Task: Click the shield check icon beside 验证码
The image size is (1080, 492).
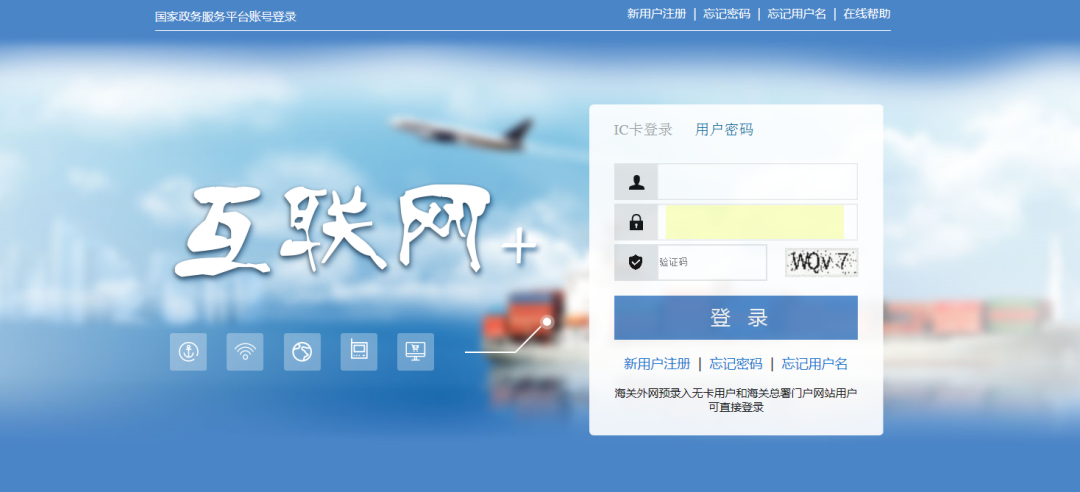Action: (636, 262)
